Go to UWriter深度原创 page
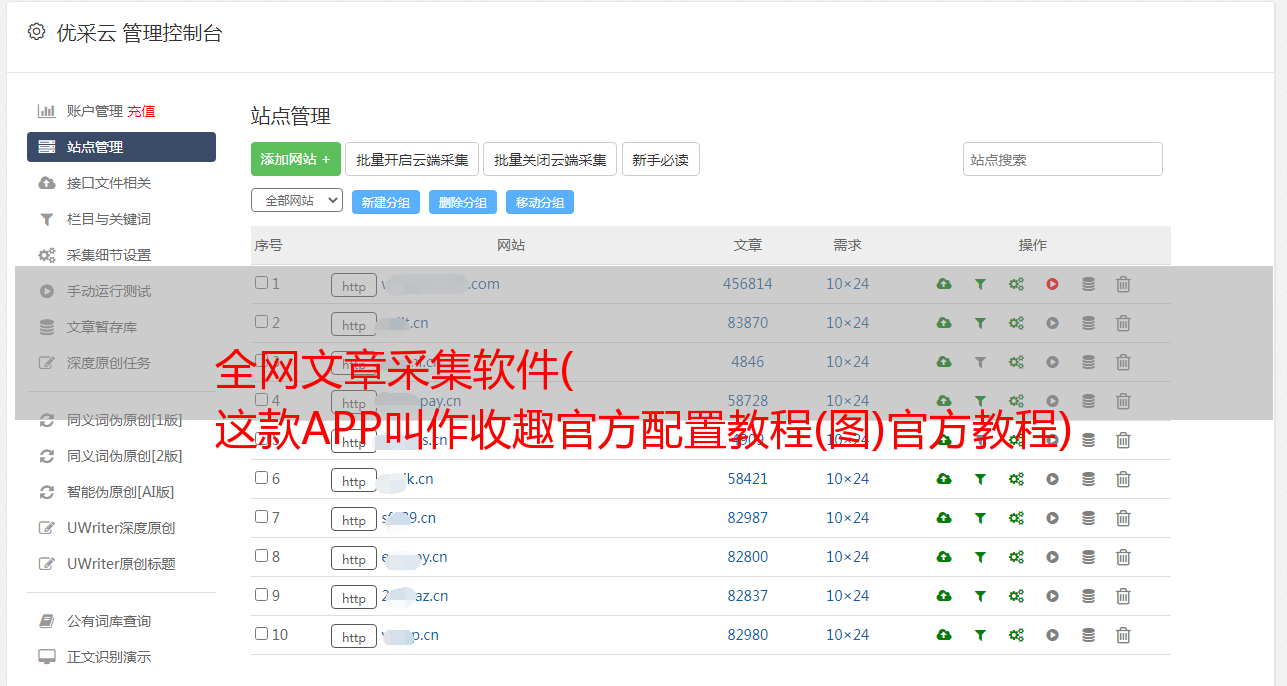Viewport: 1287px width, 686px height. 121,528
